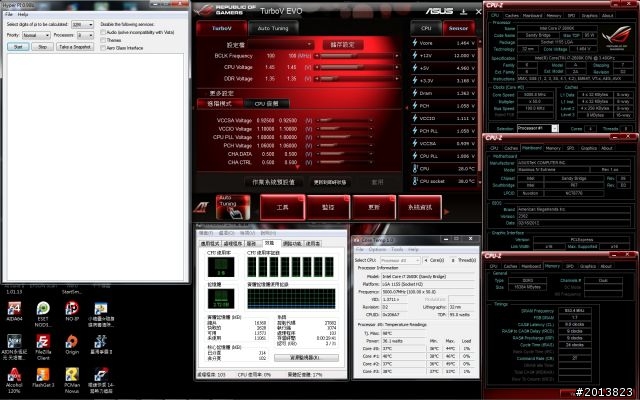The width and height of the screenshot is (640, 400).
Task: Open the Caches tab in top CPU-Z window
Action: point(511,16)
